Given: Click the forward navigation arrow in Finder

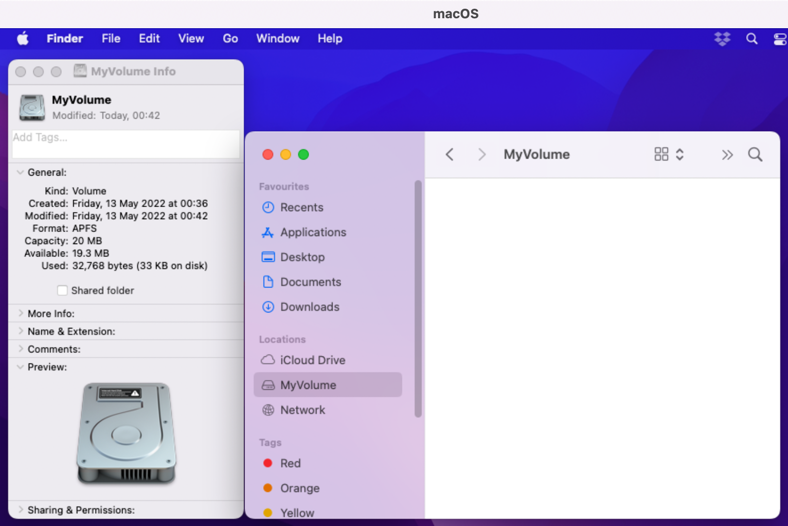Looking at the screenshot, I should point(481,155).
